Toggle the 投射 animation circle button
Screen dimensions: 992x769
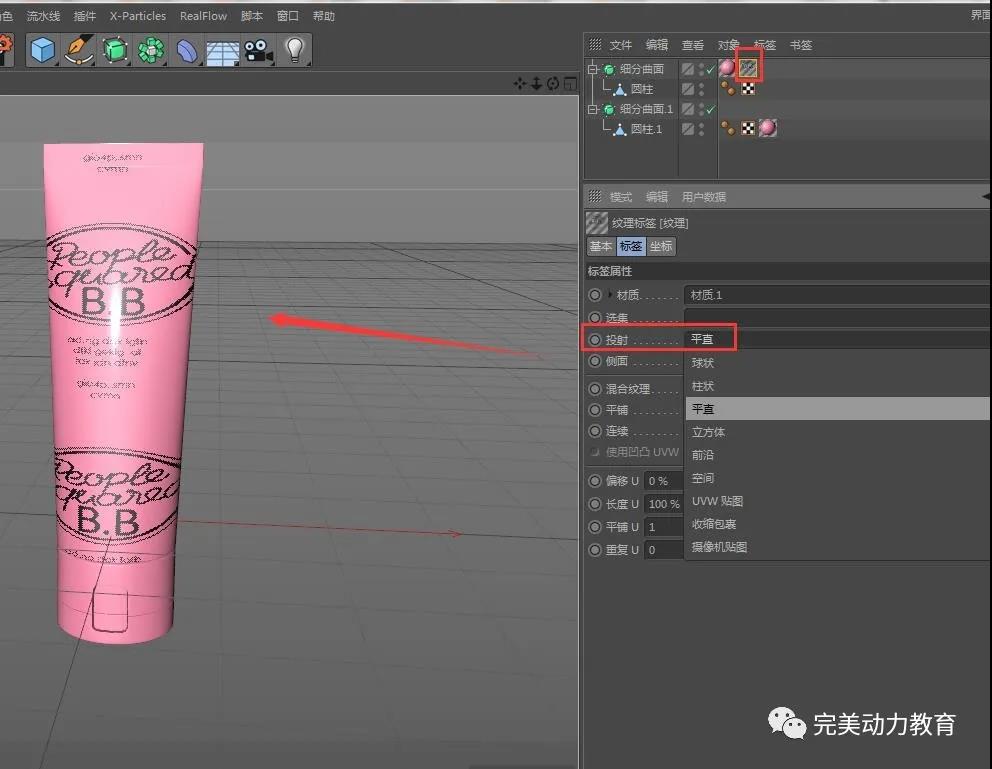tap(595, 340)
